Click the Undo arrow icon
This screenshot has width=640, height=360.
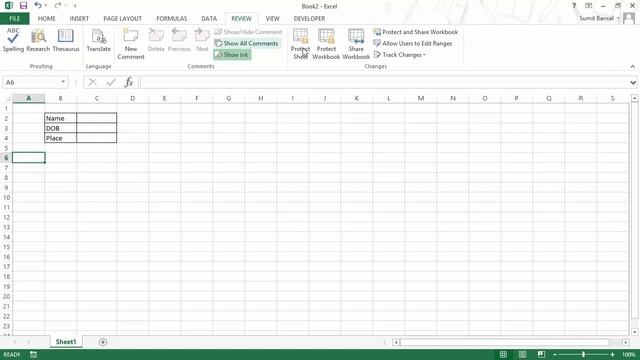click(38, 6)
